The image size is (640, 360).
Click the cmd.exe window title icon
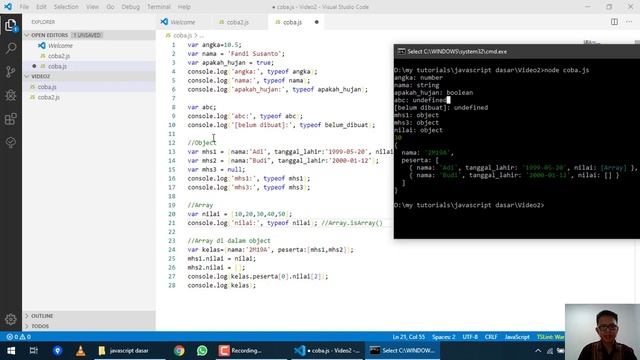[401, 51]
